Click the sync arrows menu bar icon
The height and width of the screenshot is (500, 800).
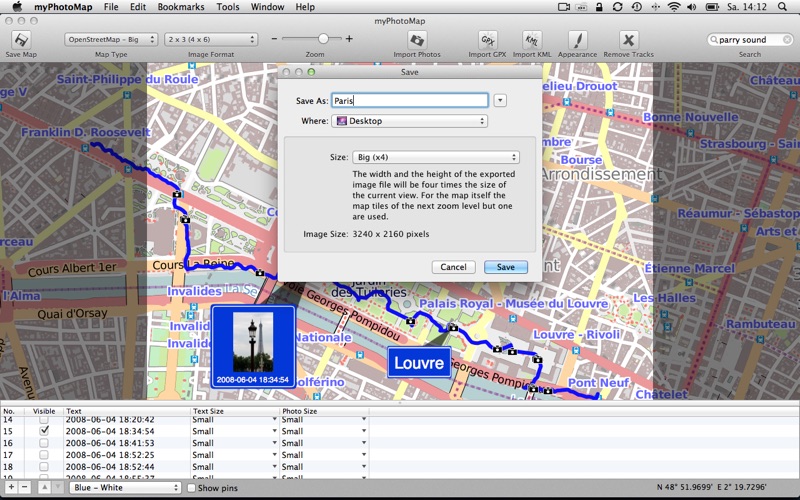617,7
